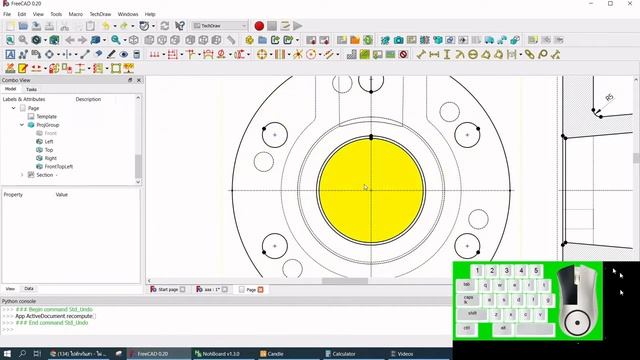Screen dimensions: 640x360
Task: Select the Top view in tree
Action: 49,150
